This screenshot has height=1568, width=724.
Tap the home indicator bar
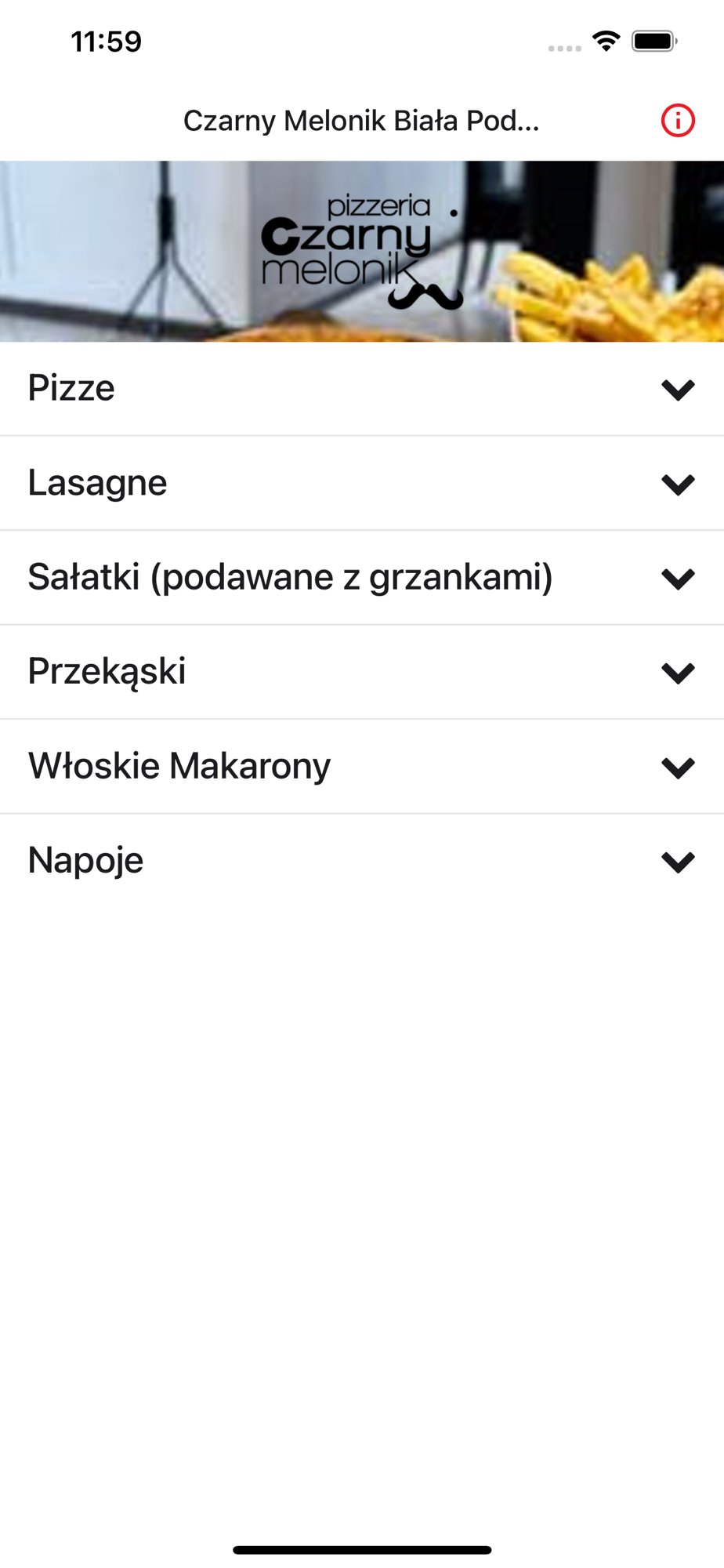pyautogui.click(x=362, y=1550)
